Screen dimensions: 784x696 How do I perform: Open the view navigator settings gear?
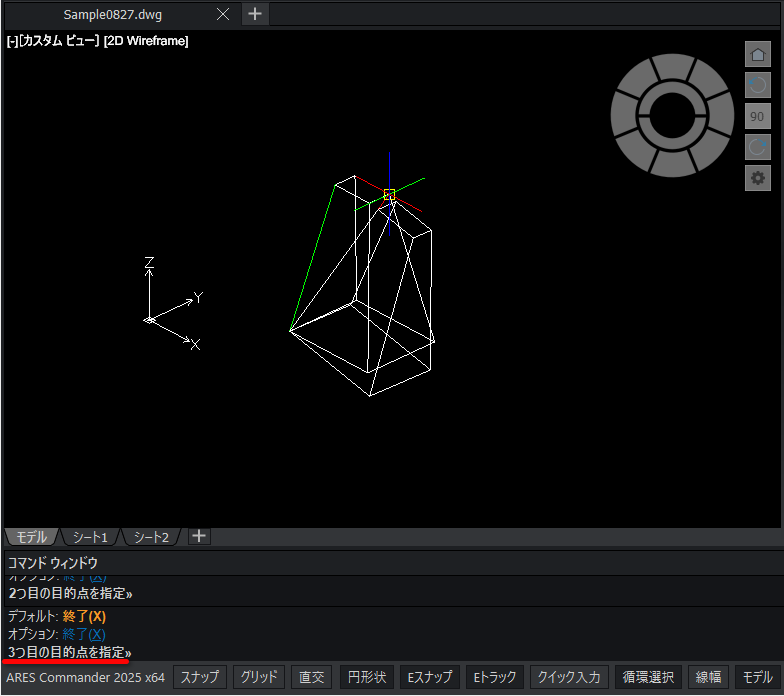pos(758,178)
